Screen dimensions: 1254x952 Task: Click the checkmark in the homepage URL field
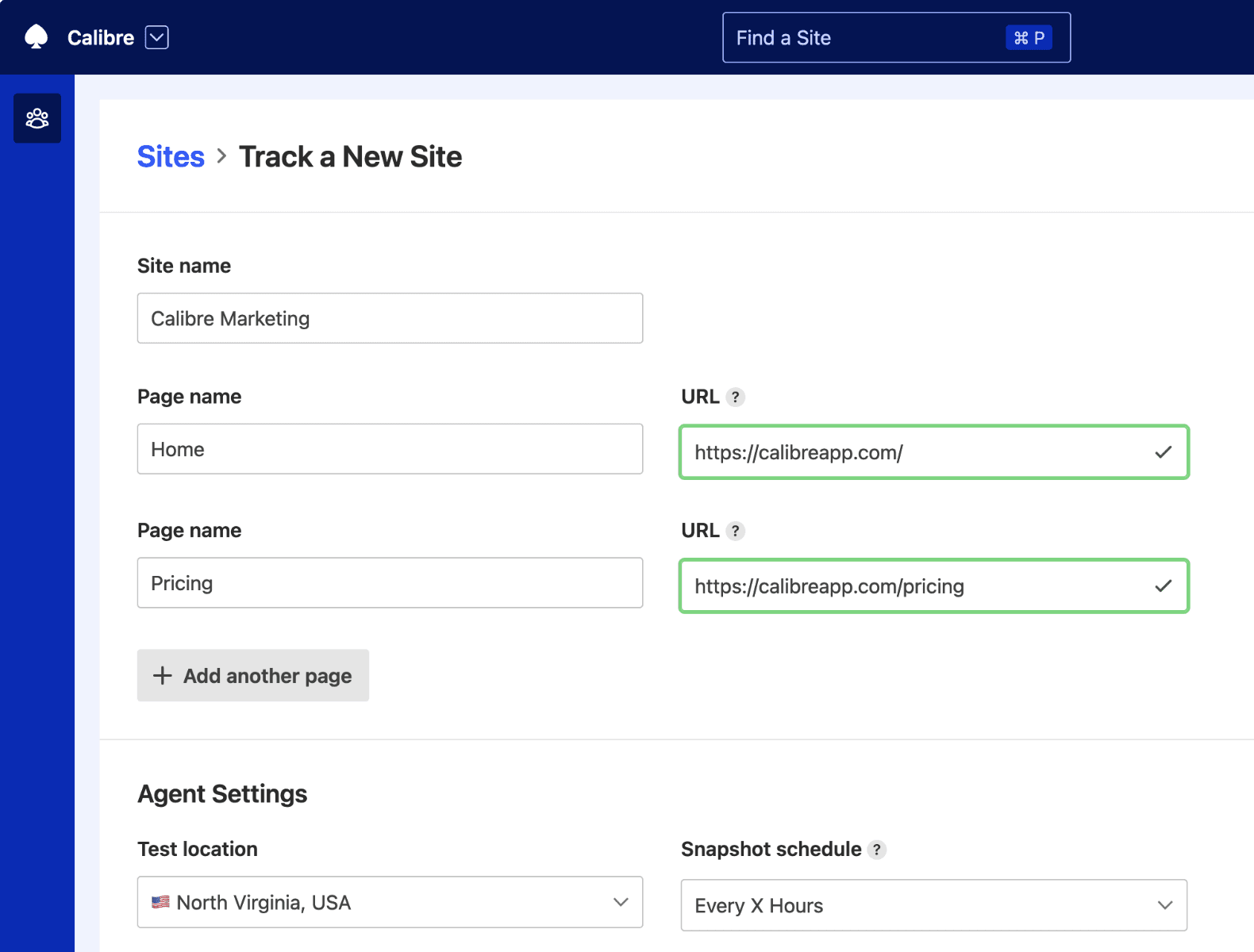click(x=1163, y=452)
